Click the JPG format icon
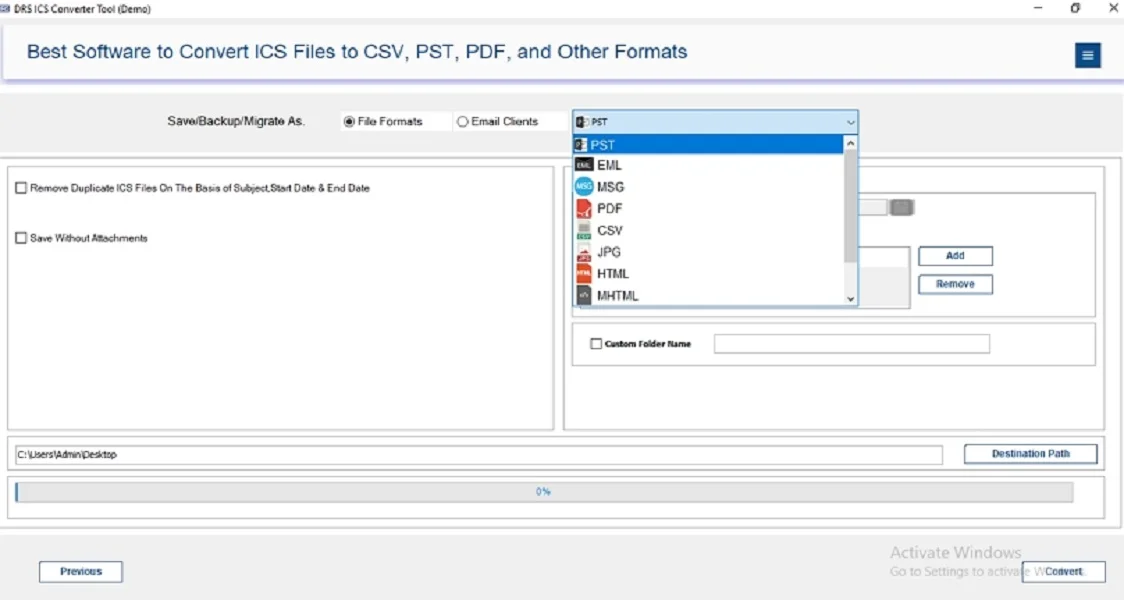Screen dimensions: 1124x600 pos(584,252)
